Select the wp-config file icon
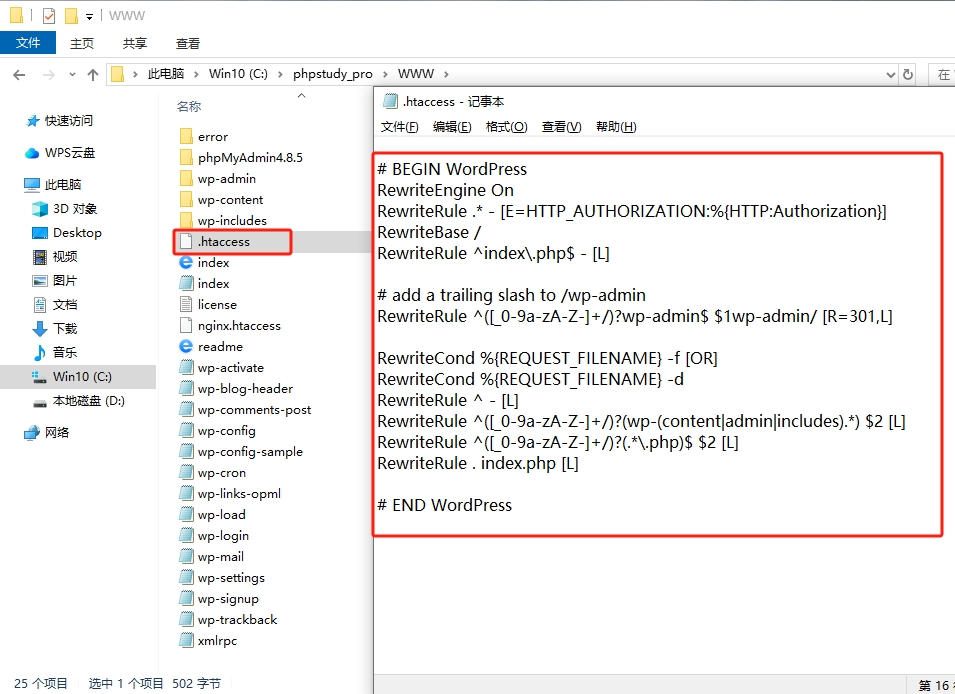The image size is (955, 694). (186, 430)
